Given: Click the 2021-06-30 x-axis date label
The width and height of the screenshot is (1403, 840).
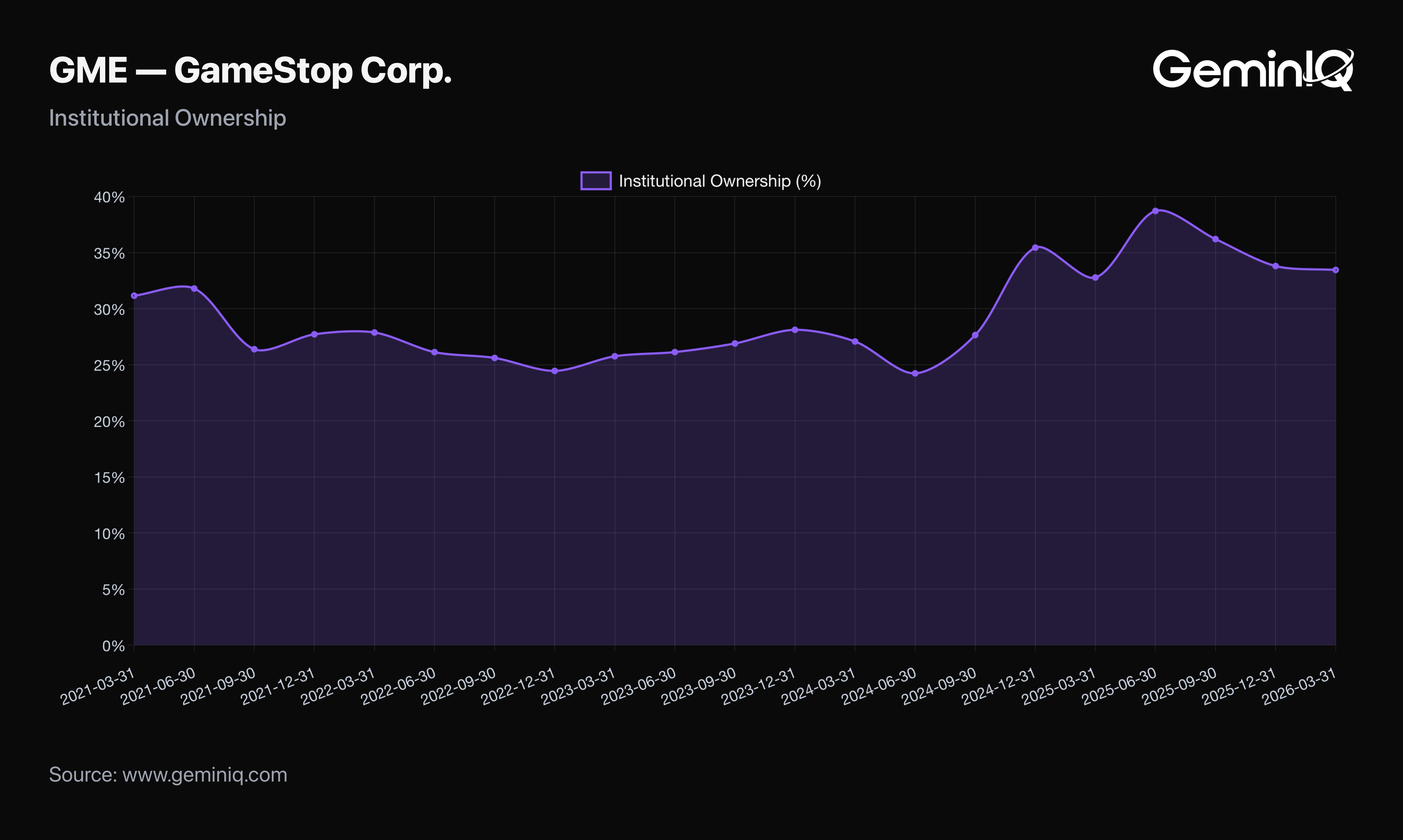Looking at the screenshot, I should pos(158,686).
